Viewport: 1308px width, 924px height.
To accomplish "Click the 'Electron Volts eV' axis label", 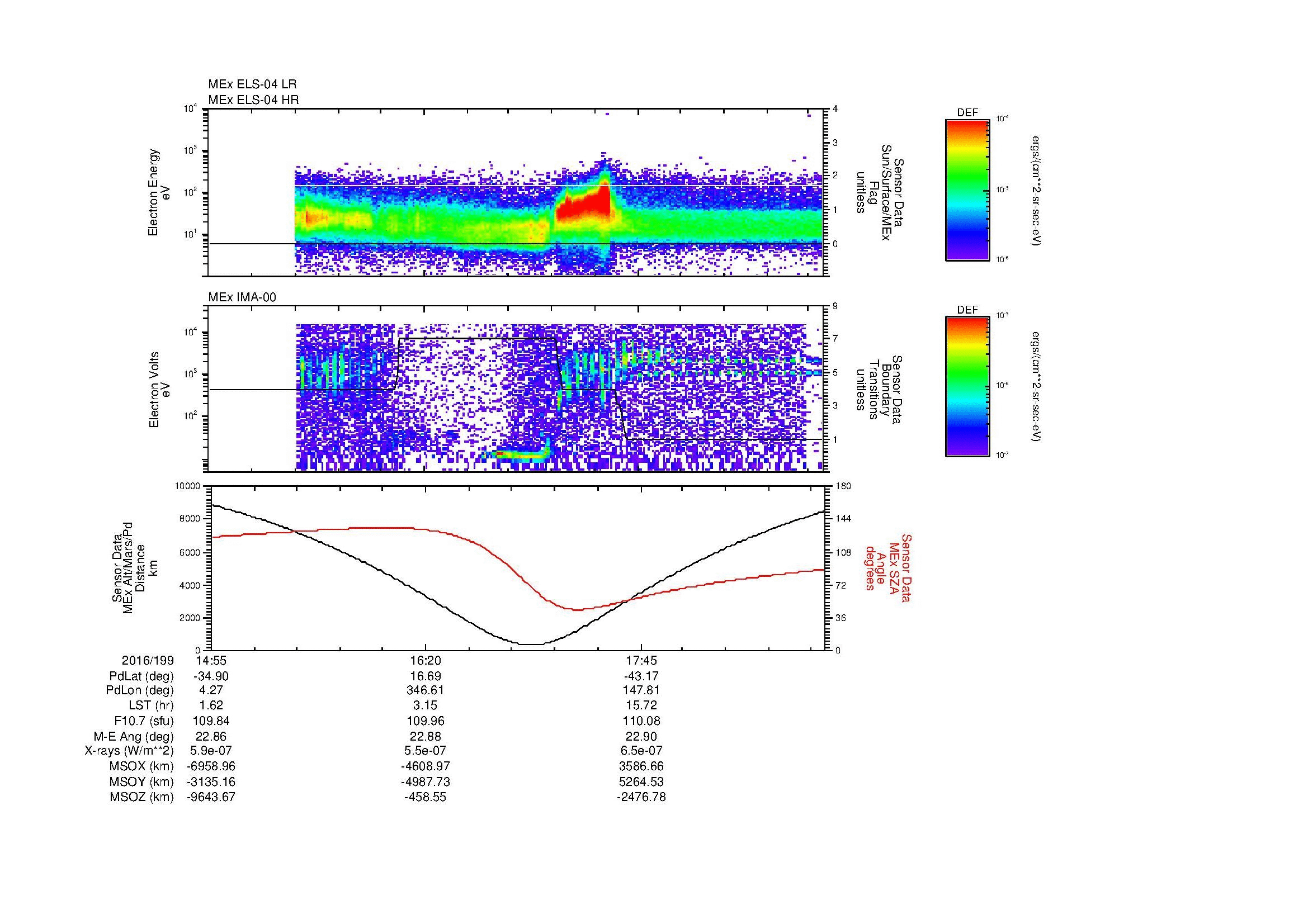I will (159, 390).
